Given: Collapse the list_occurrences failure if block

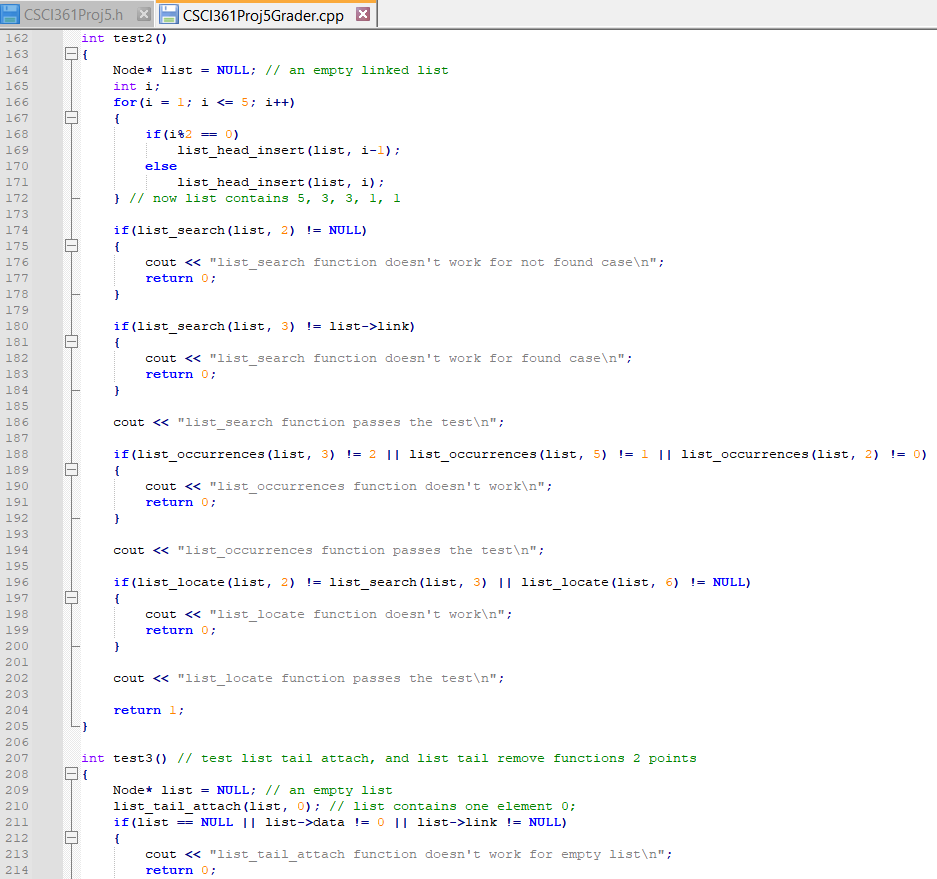Looking at the screenshot, I should tap(70, 469).
